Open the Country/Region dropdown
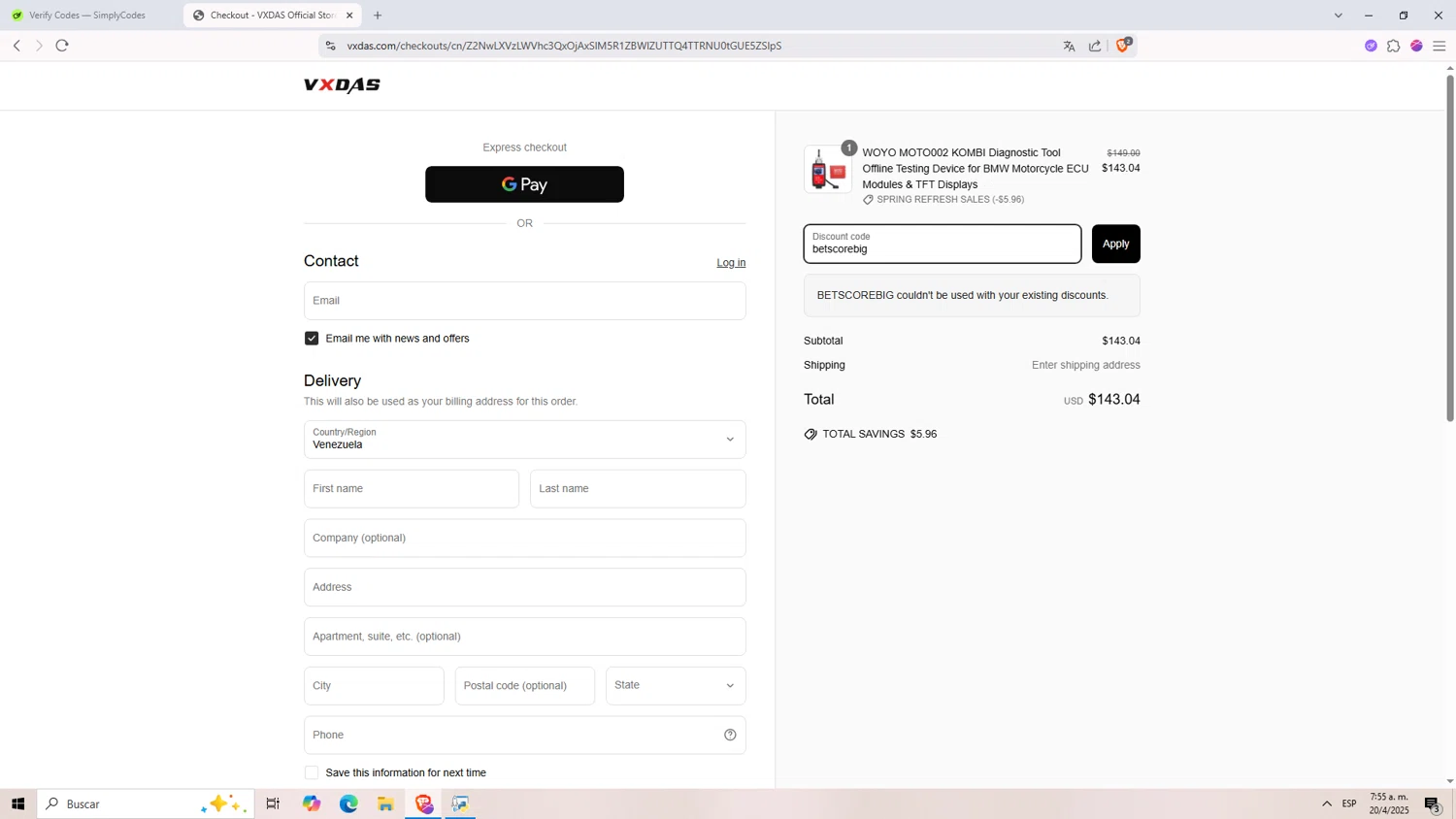This screenshot has width=1456, height=819. pyautogui.click(x=524, y=440)
